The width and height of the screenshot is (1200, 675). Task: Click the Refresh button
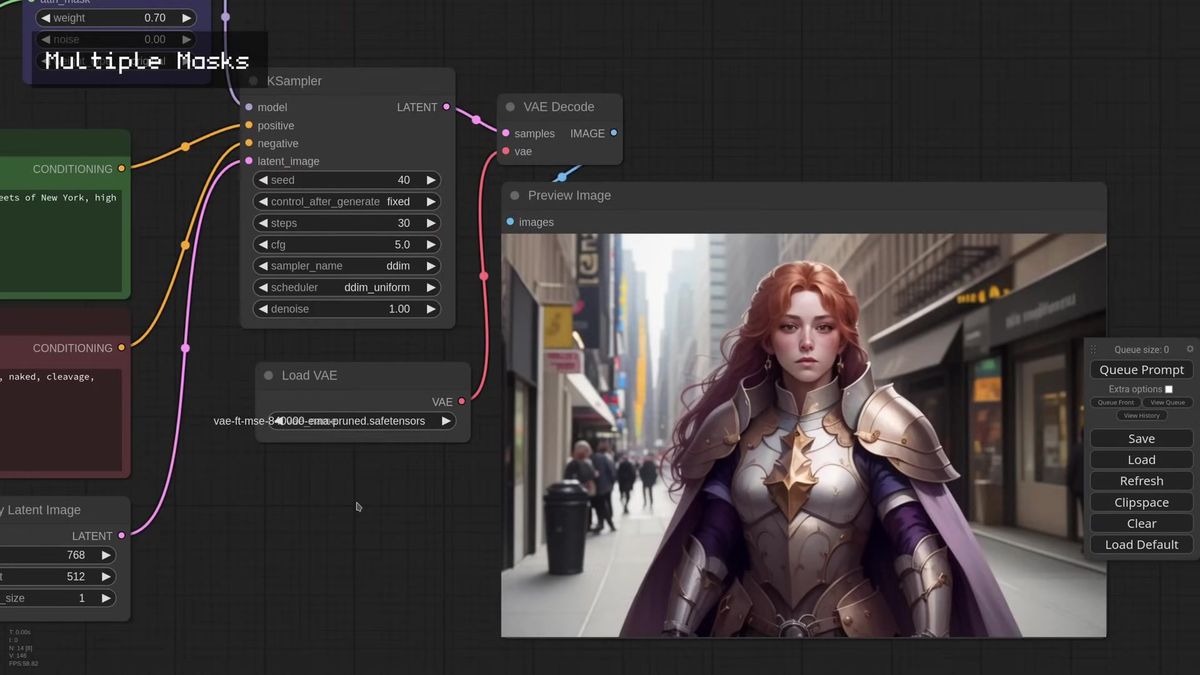(1141, 481)
